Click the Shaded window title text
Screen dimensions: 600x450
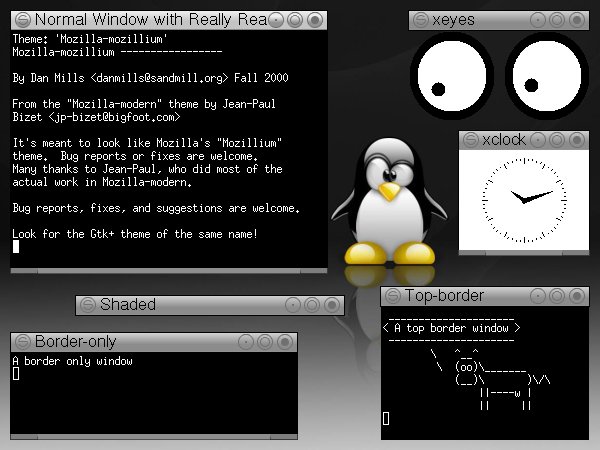[128, 305]
